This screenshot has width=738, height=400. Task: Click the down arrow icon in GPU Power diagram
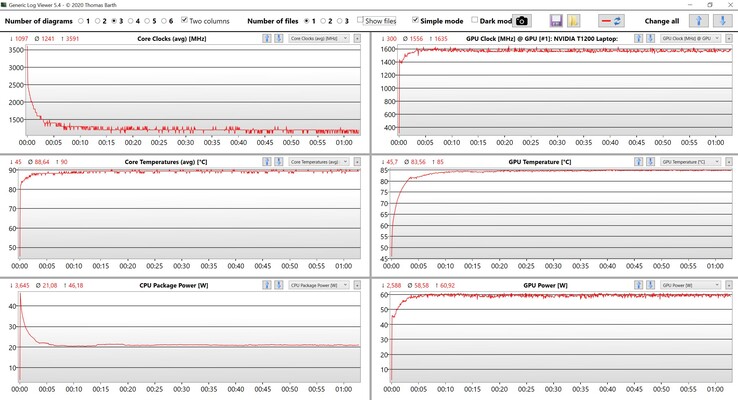(650, 285)
